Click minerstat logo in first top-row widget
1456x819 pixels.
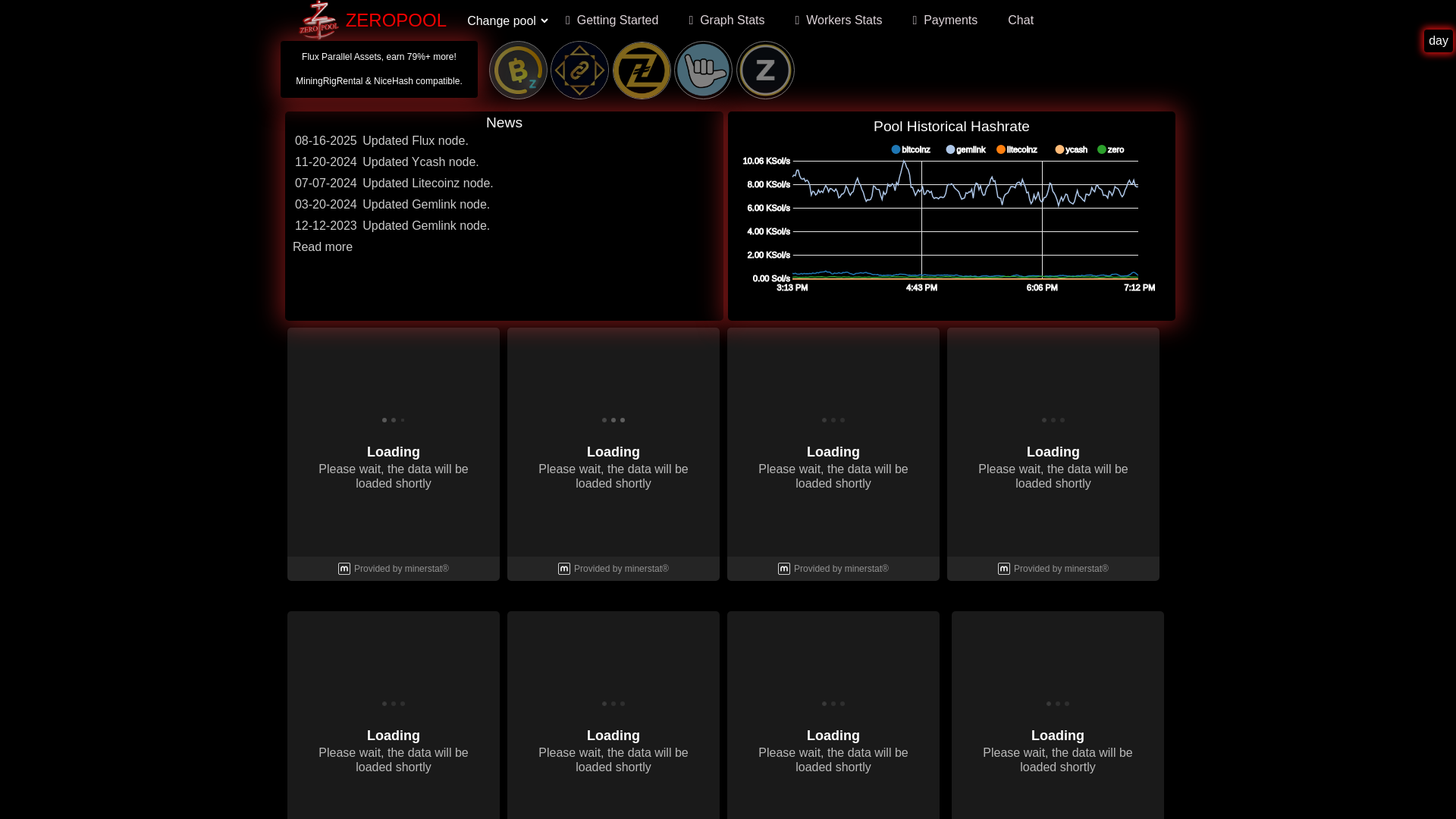pyautogui.click(x=344, y=569)
